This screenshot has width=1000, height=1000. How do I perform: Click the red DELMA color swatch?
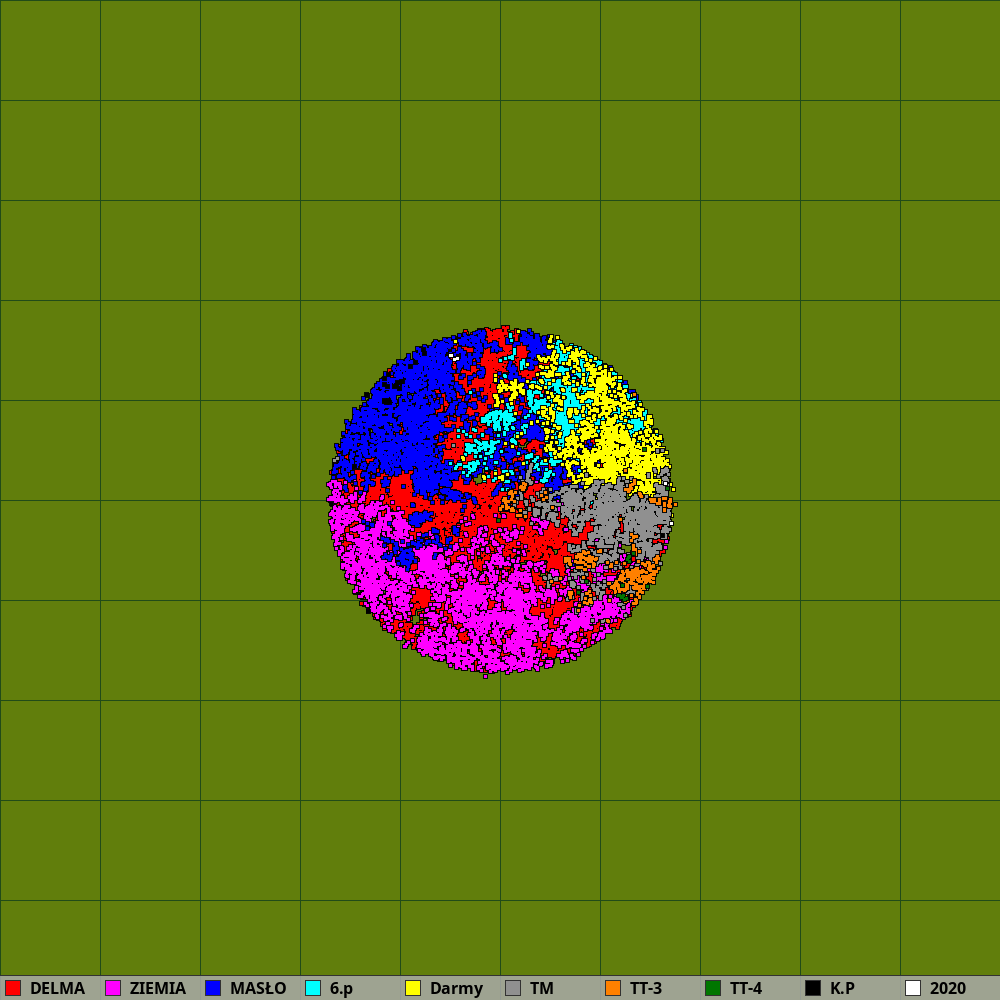click(13, 988)
